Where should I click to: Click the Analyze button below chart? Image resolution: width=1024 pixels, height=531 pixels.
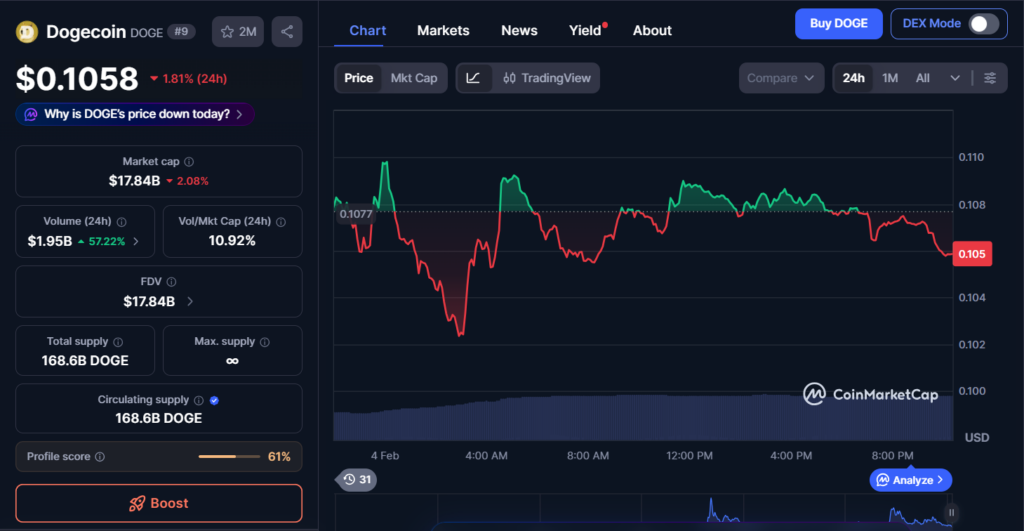click(911, 480)
